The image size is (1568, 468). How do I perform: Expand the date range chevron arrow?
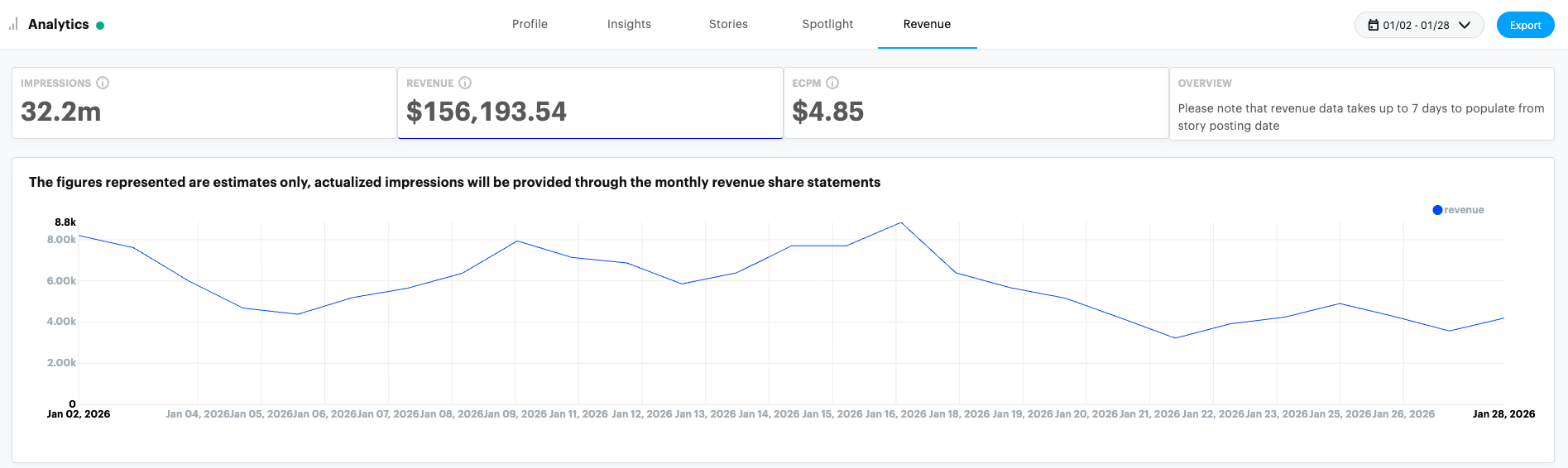tap(1465, 25)
